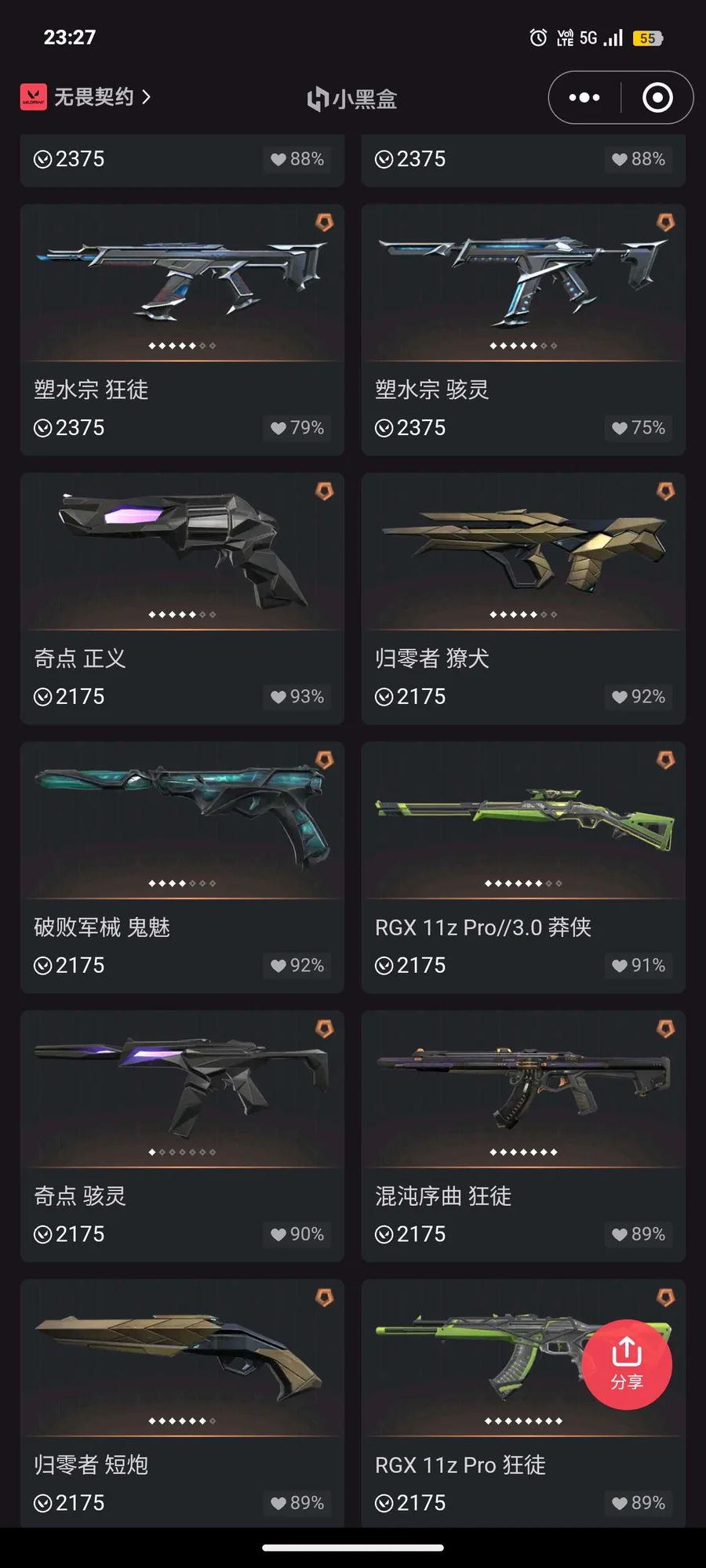Tap the Valorant logo icon in header

click(34, 97)
